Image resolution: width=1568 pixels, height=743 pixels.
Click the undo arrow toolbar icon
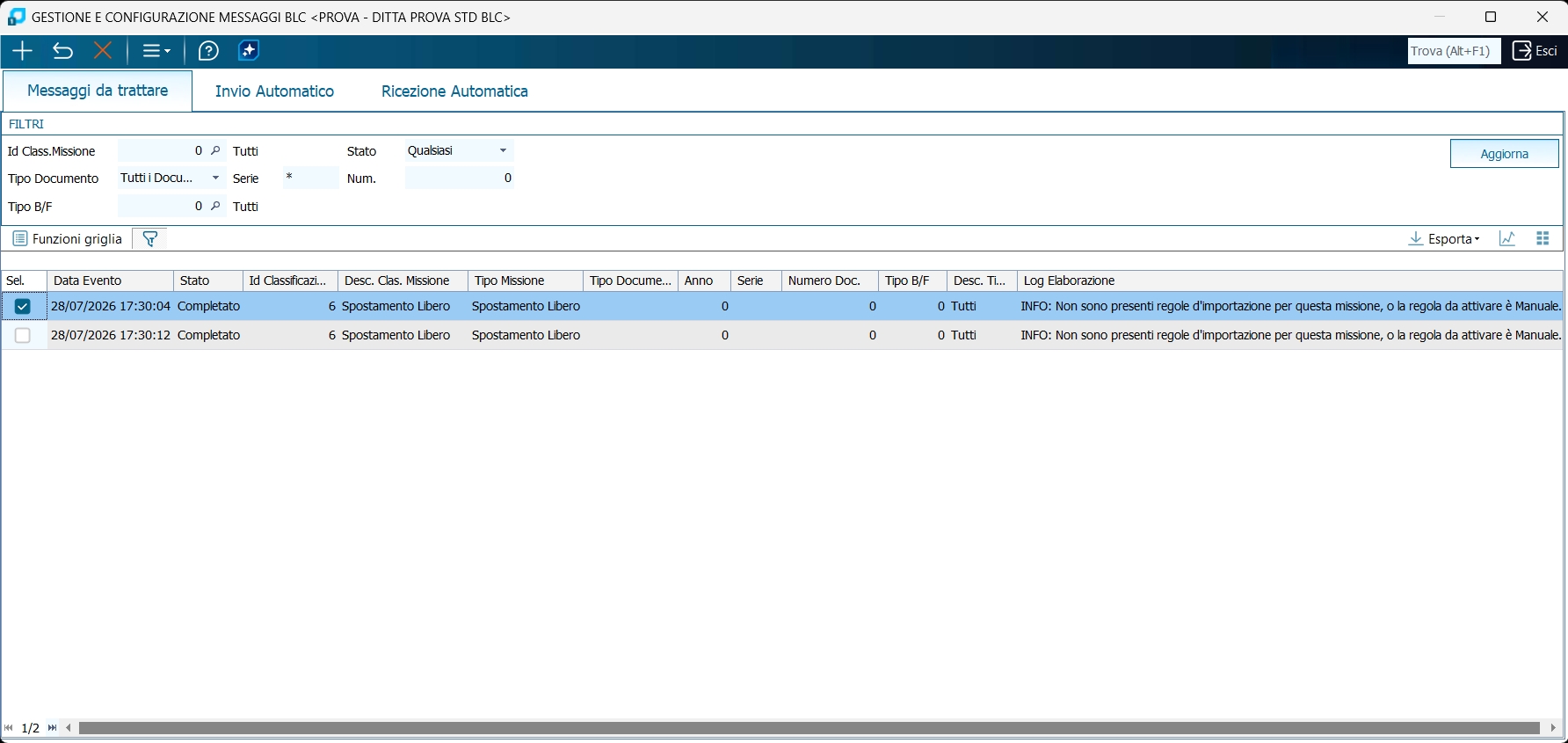tap(62, 51)
